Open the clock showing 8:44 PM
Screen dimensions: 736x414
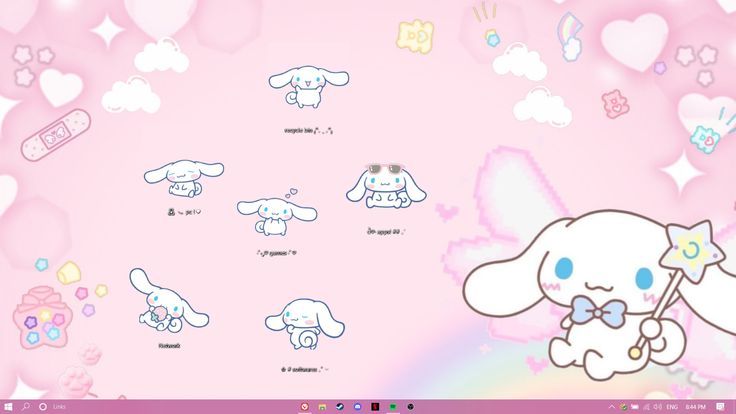[695, 407]
